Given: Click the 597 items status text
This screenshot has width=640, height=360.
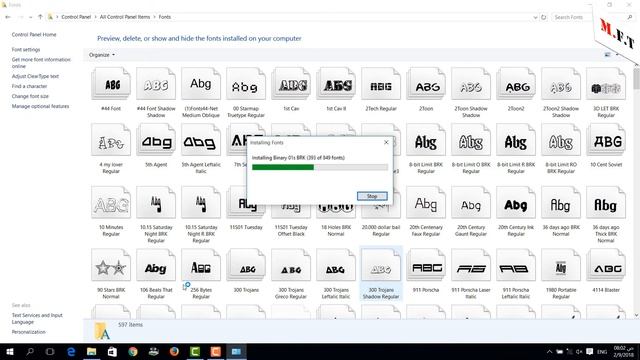Looking at the screenshot, I should (x=131, y=325).
